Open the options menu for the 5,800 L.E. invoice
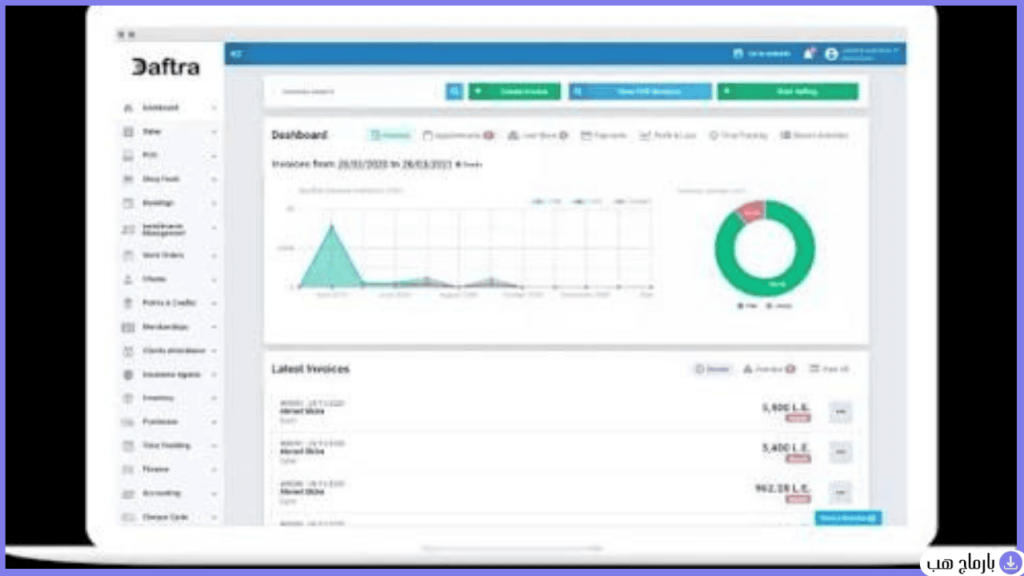Image resolution: width=1024 pixels, height=576 pixels. (x=840, y=412)
